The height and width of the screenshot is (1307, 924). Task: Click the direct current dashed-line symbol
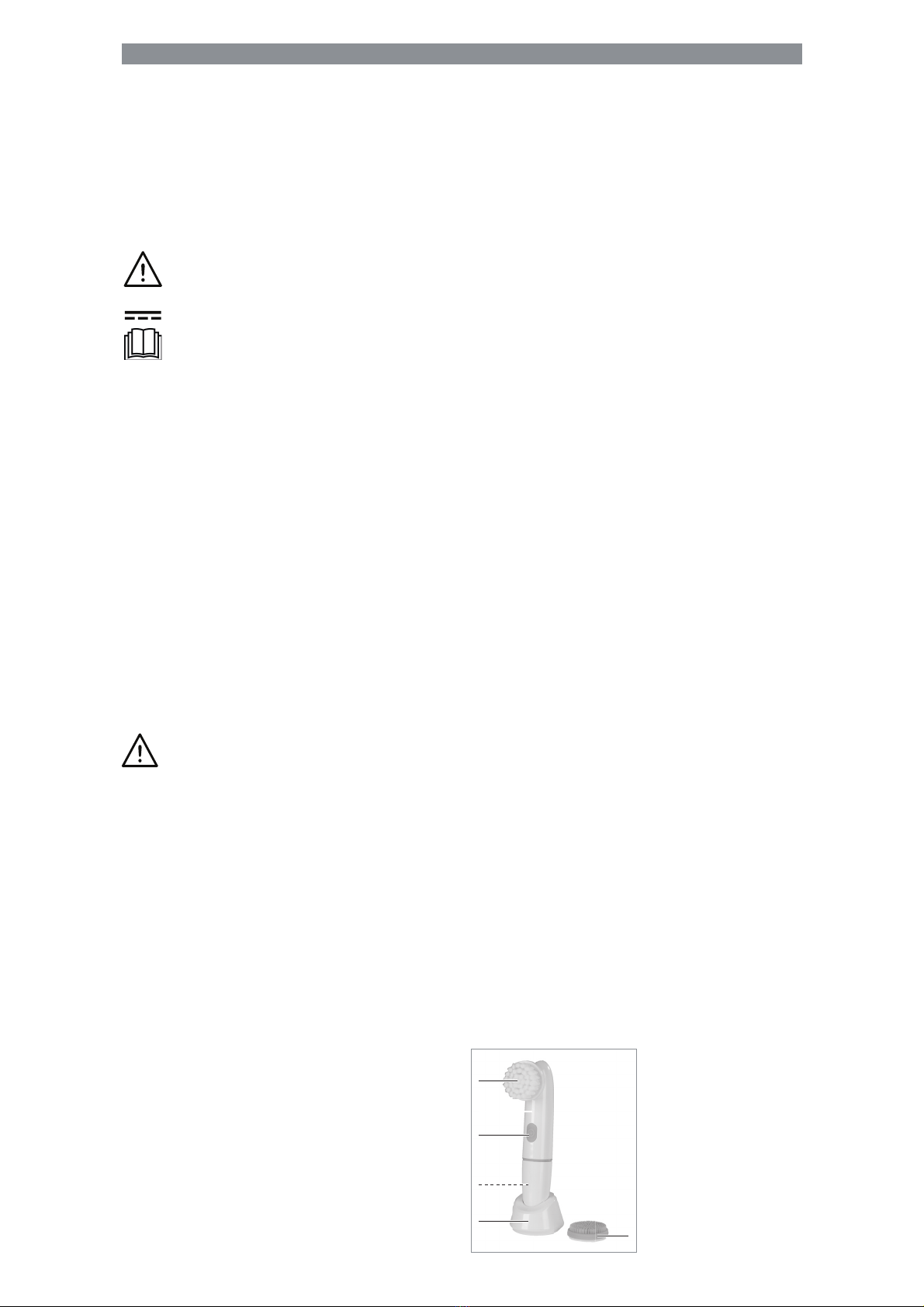pyautogui.click(x=143, y=316)
